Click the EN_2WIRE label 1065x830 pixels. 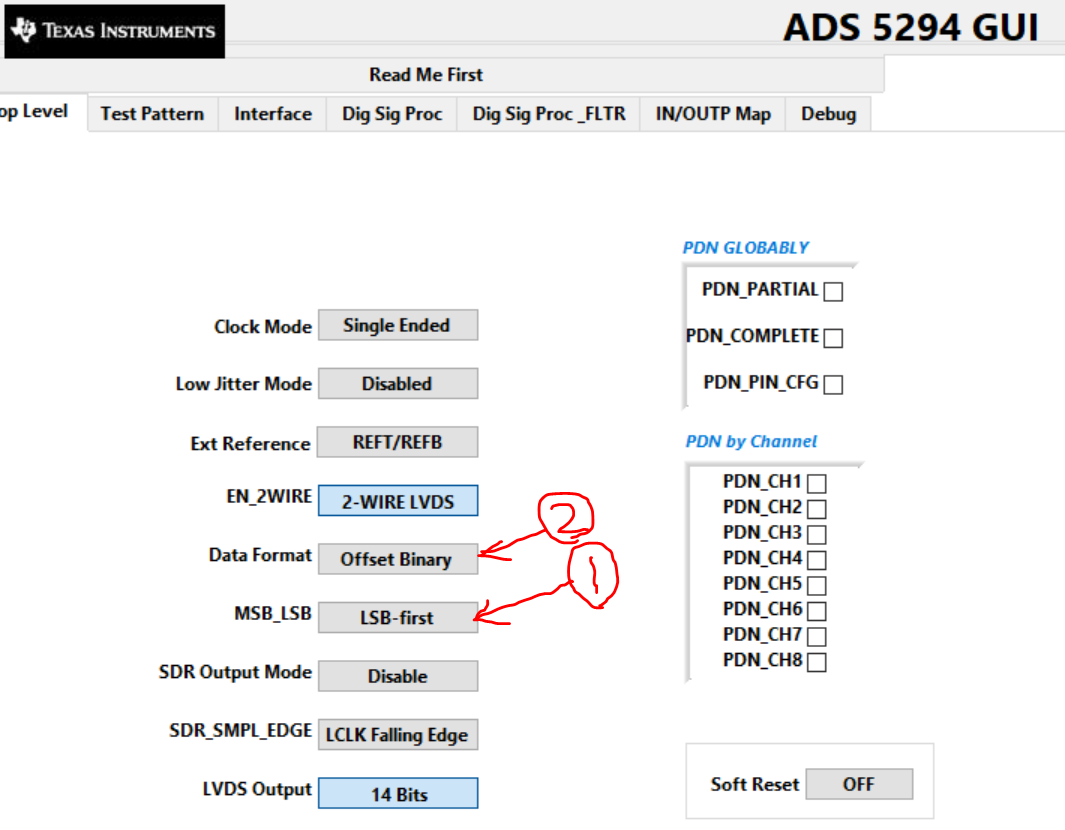click(x=269, y=497)
